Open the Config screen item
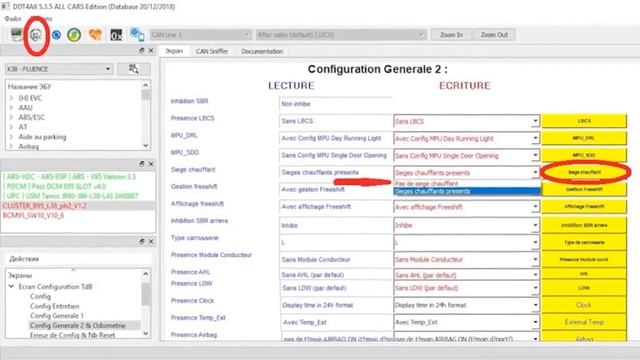Image resolution: width=640 pixels, height=360 pixels. (40, 296)
